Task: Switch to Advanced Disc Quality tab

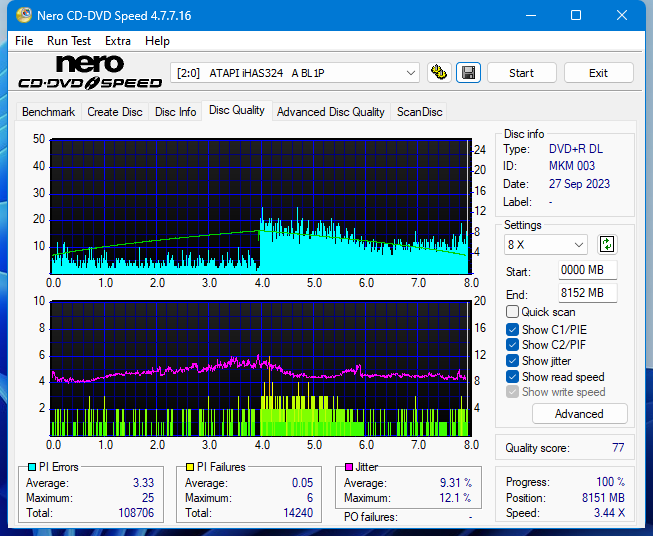Action: pyautogui.click(x=331, y=112)
